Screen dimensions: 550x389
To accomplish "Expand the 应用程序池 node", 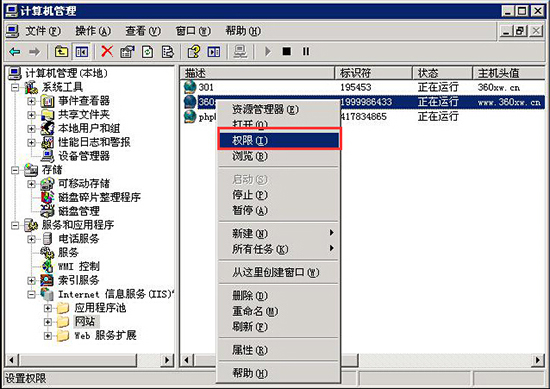I will tap(48, 308).
